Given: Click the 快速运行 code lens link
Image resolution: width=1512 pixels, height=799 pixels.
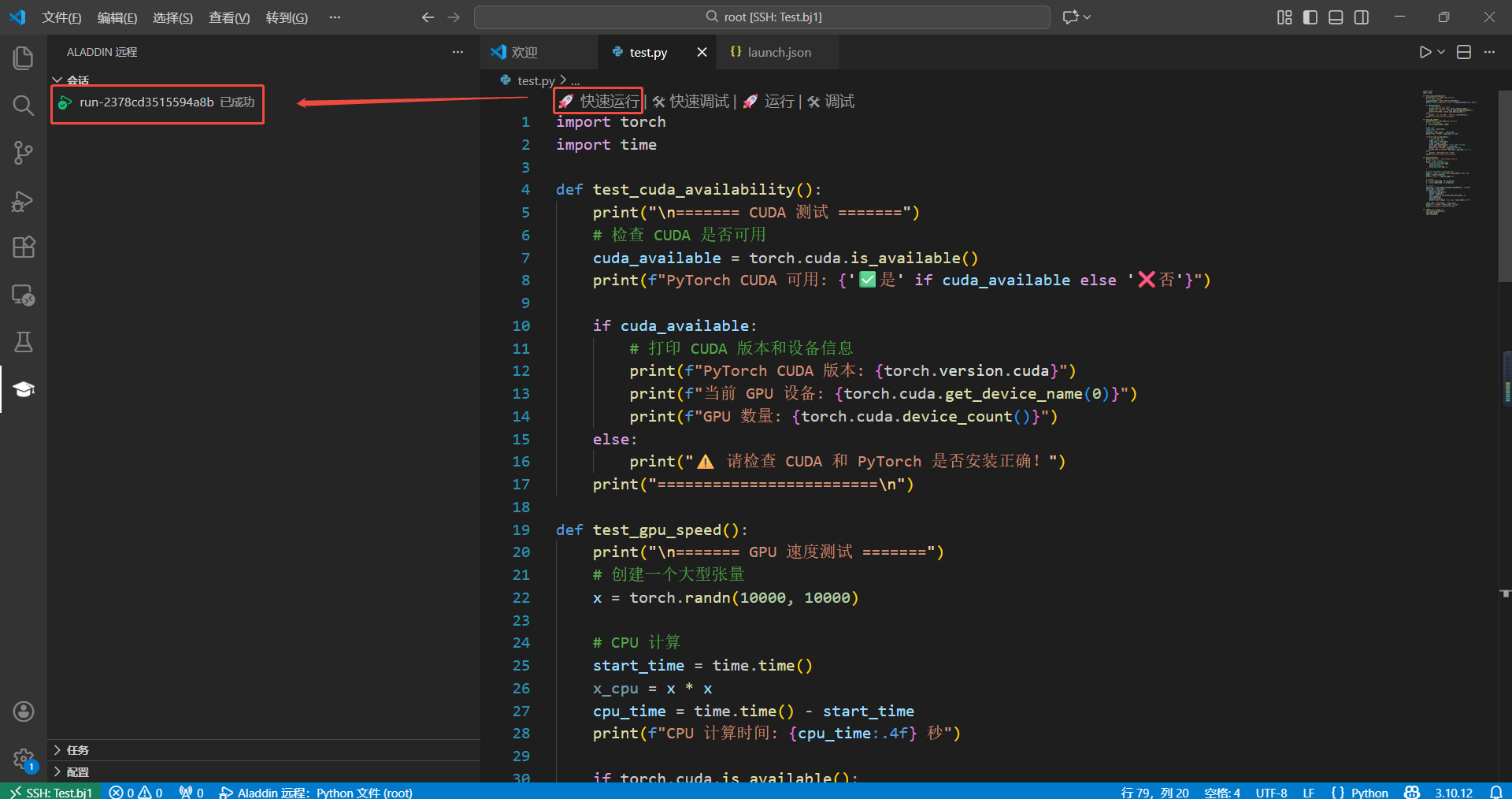Looking at the screenshot, I should pos(609,102).
